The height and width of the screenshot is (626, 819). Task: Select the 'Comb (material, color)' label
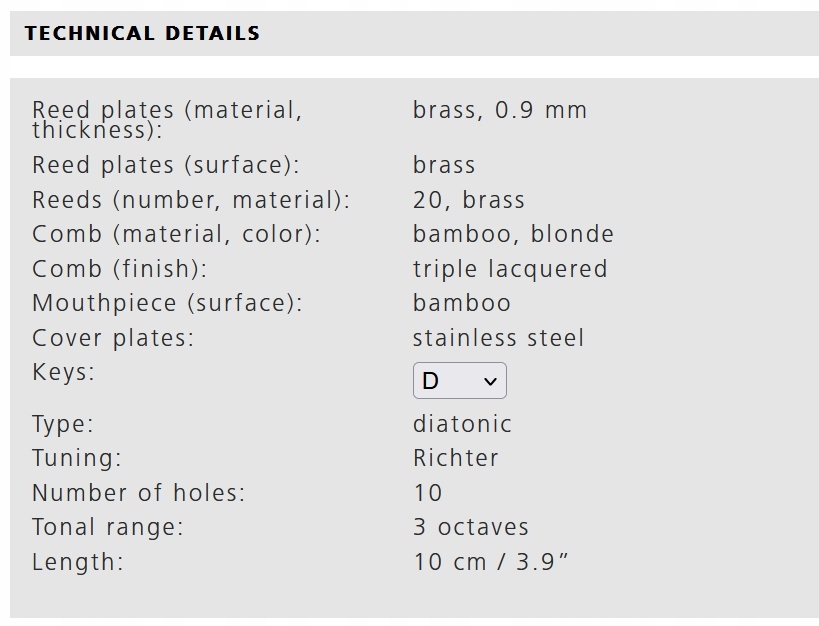176,234
